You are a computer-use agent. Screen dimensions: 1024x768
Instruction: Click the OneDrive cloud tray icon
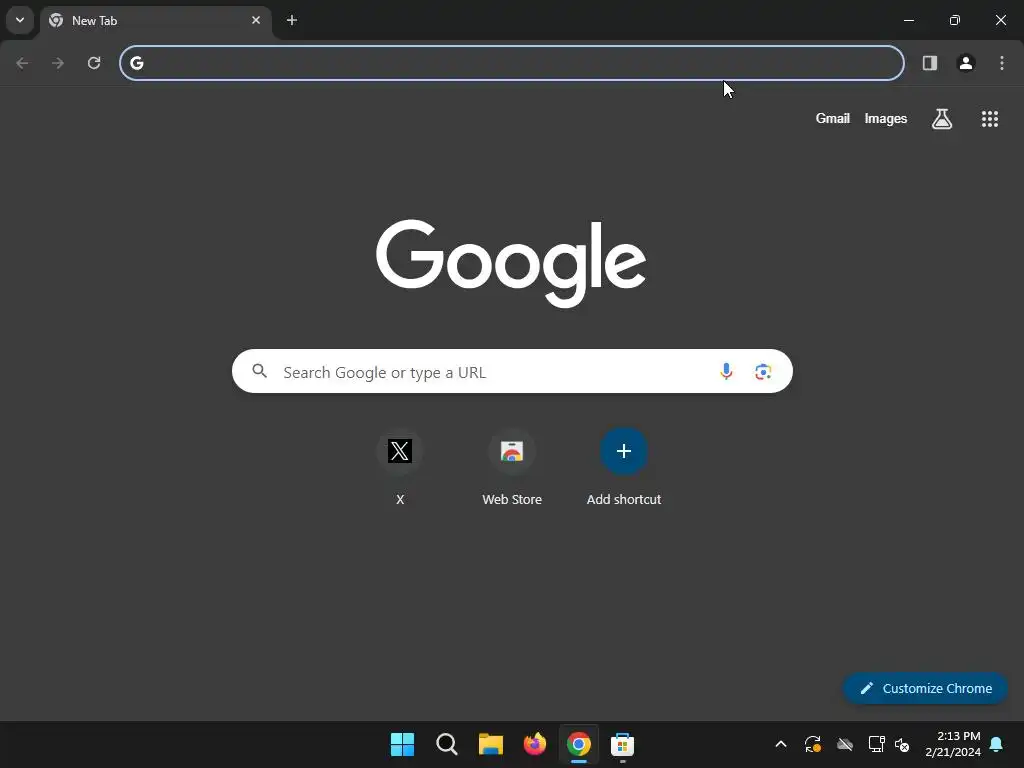pos(845,744)
